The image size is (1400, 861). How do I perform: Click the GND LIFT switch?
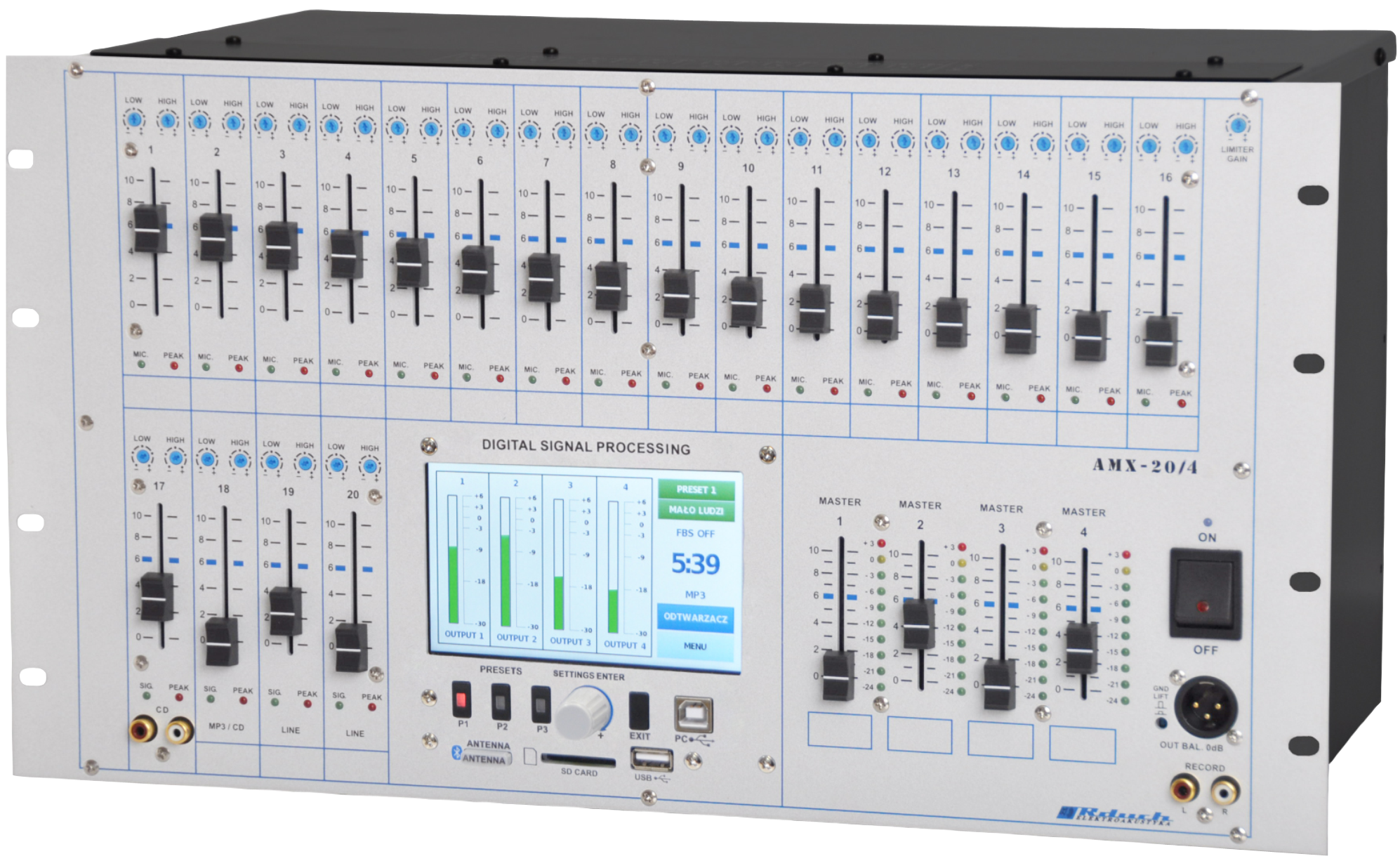(1162, 722)
